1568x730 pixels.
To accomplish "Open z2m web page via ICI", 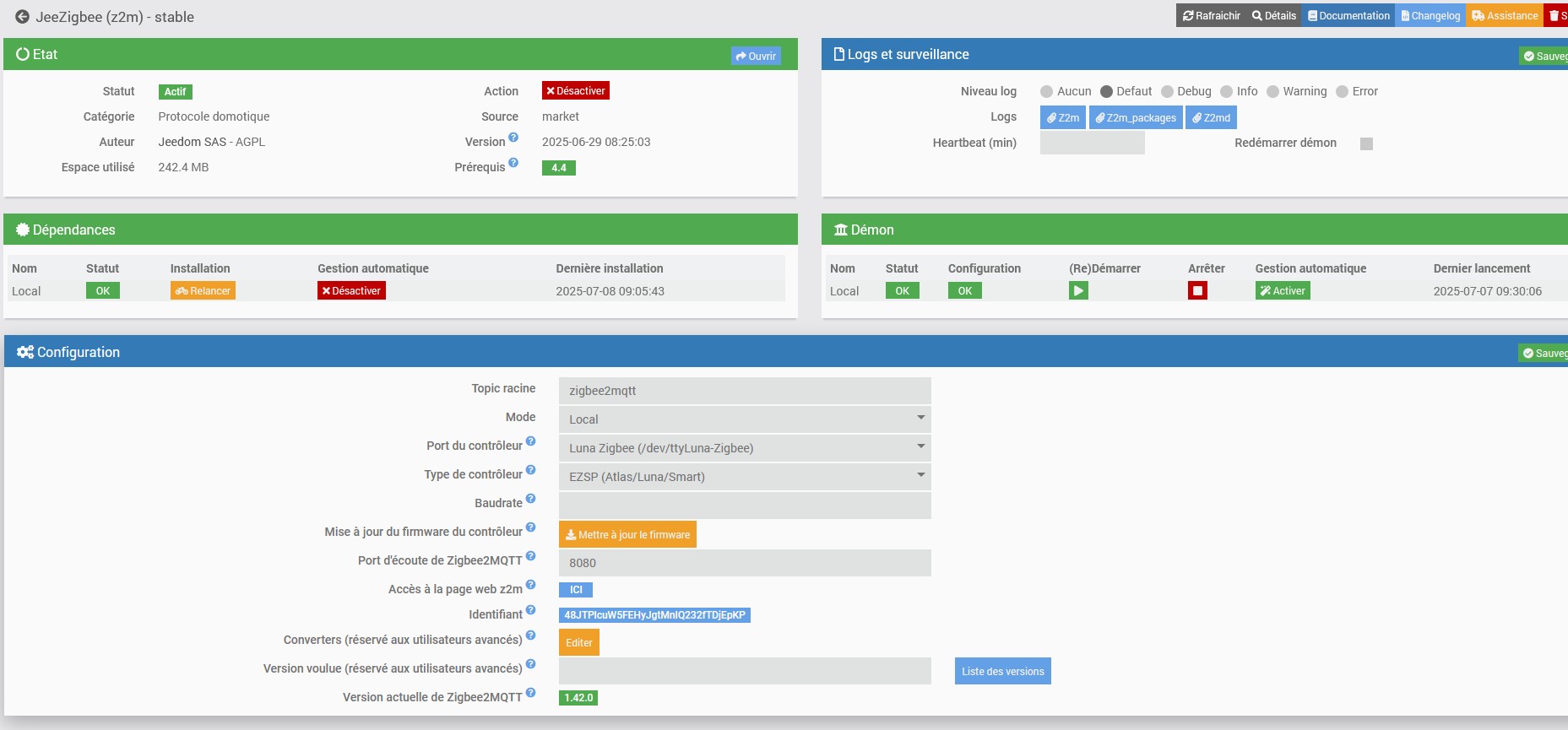I will pos(576,590).
